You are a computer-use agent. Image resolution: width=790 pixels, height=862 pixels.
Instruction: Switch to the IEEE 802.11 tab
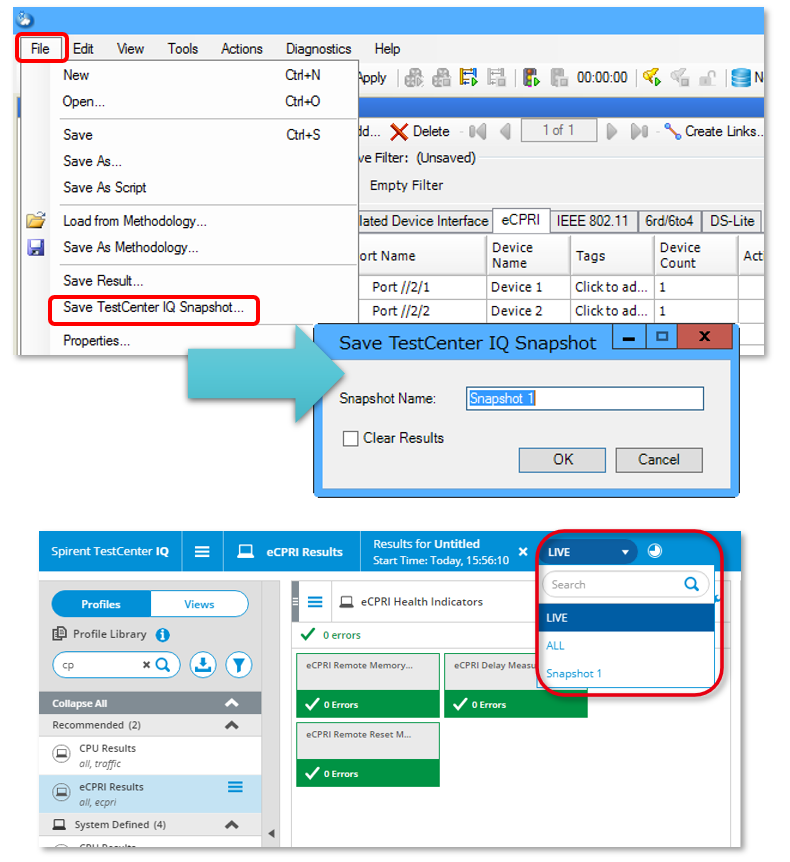tap(593, 221)
